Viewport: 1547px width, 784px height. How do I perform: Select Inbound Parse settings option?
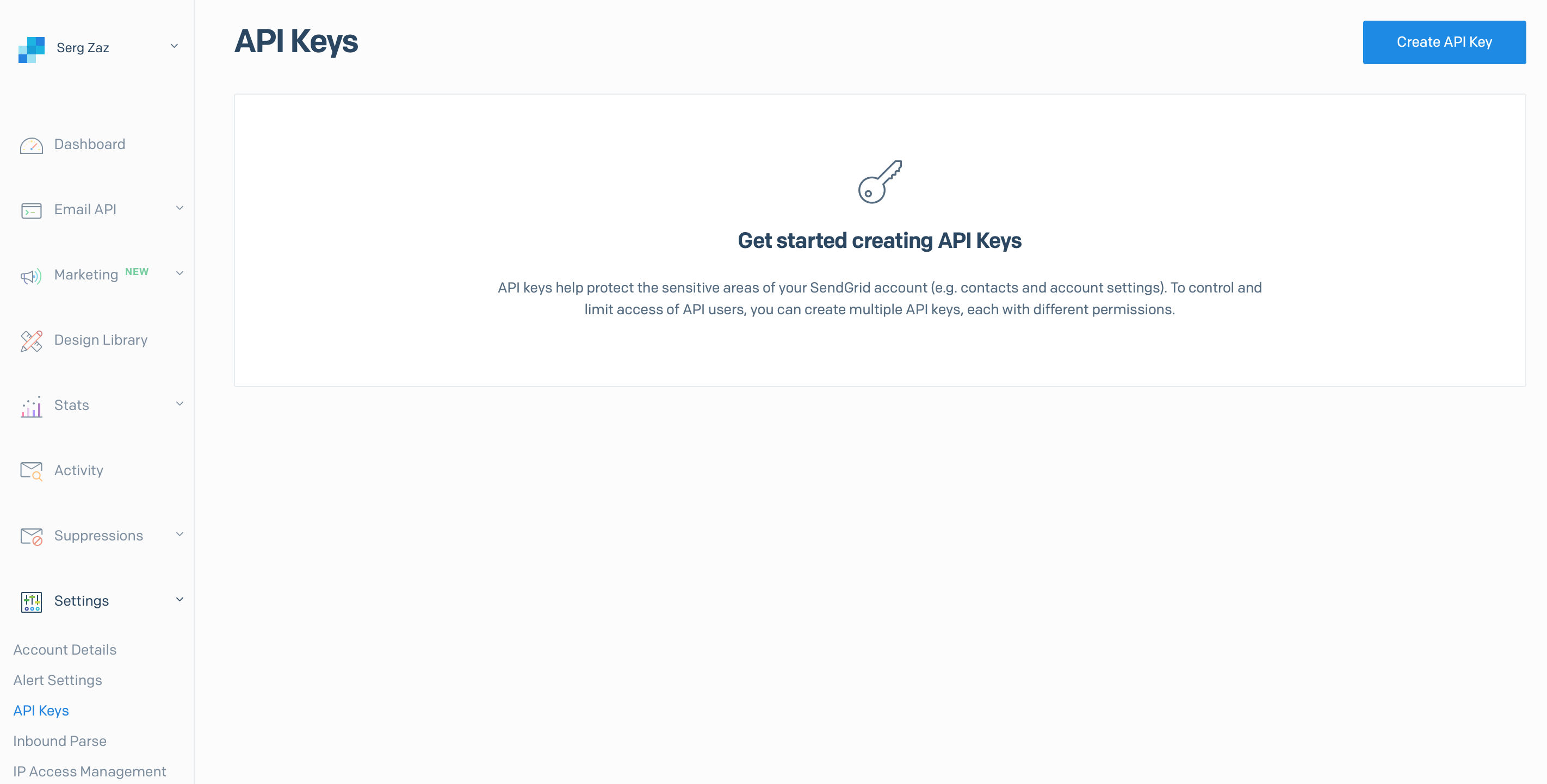pos(60,741)
